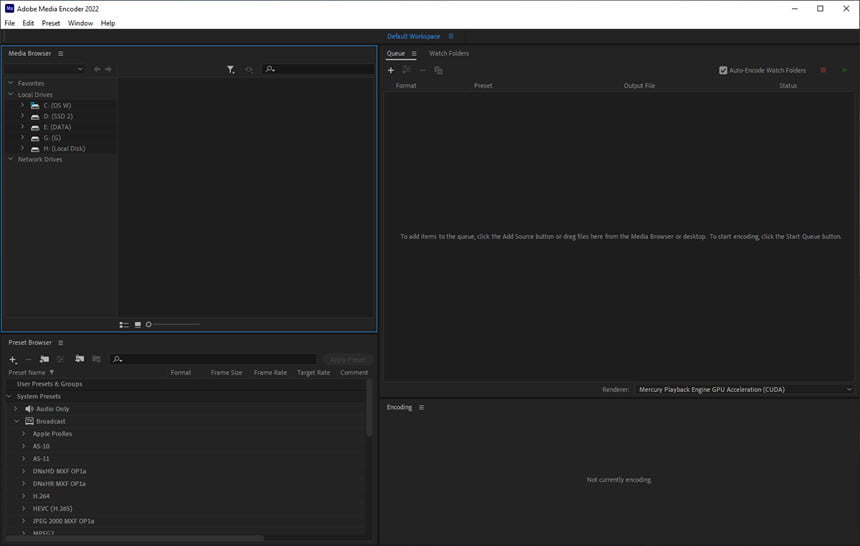860x546 pixels.
Task: Click the Create New Preset Group folder icon
Action: [44, 359]
